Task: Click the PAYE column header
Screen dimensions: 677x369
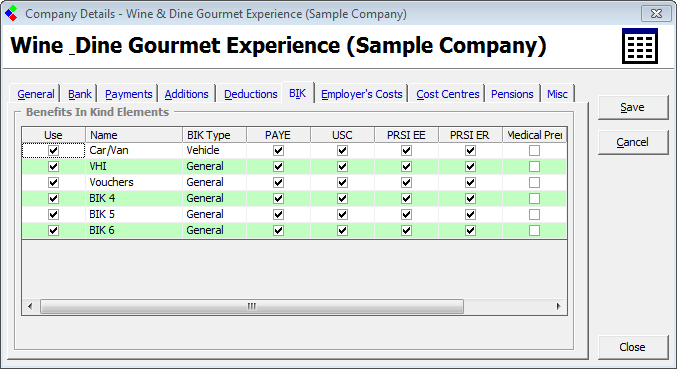Action: click(x=278, y=135)
